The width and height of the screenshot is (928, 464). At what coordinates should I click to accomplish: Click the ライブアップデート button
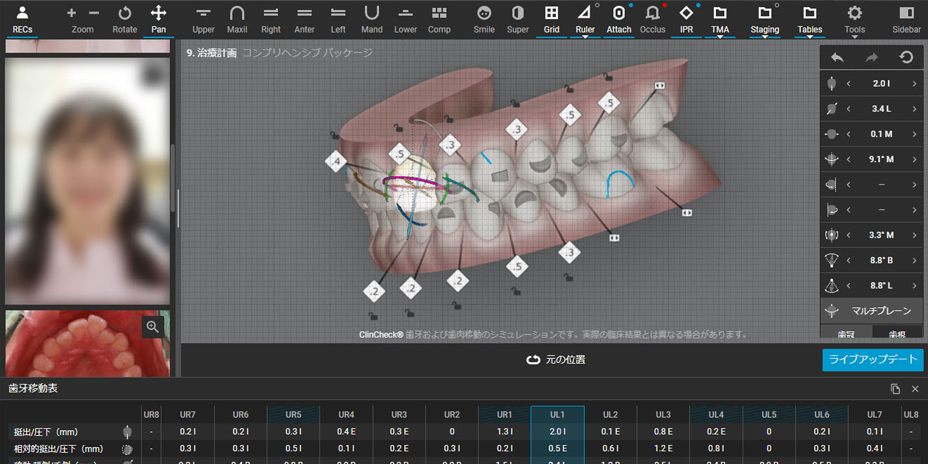tap(872, 360)
